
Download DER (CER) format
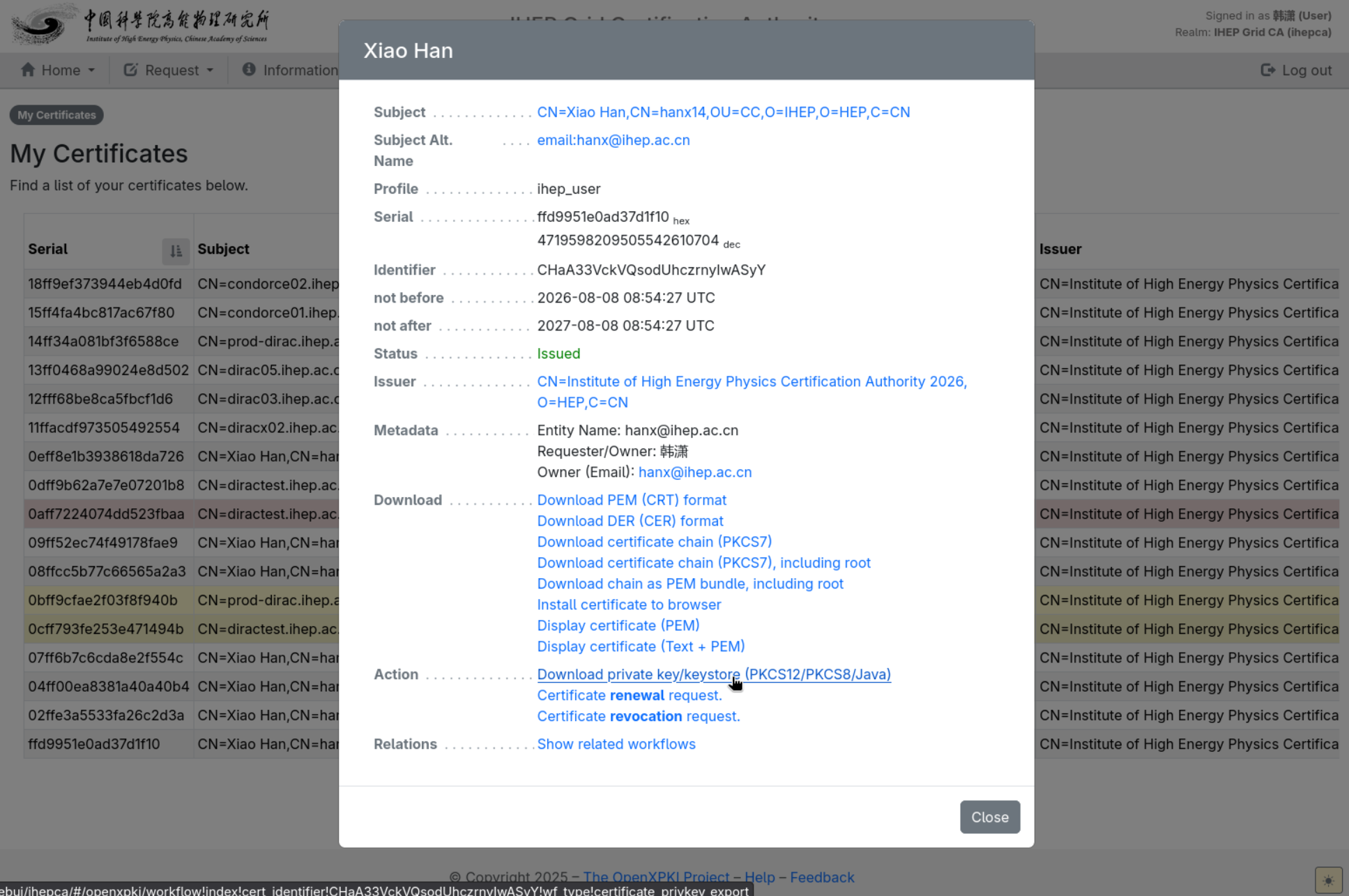[630, 521]
